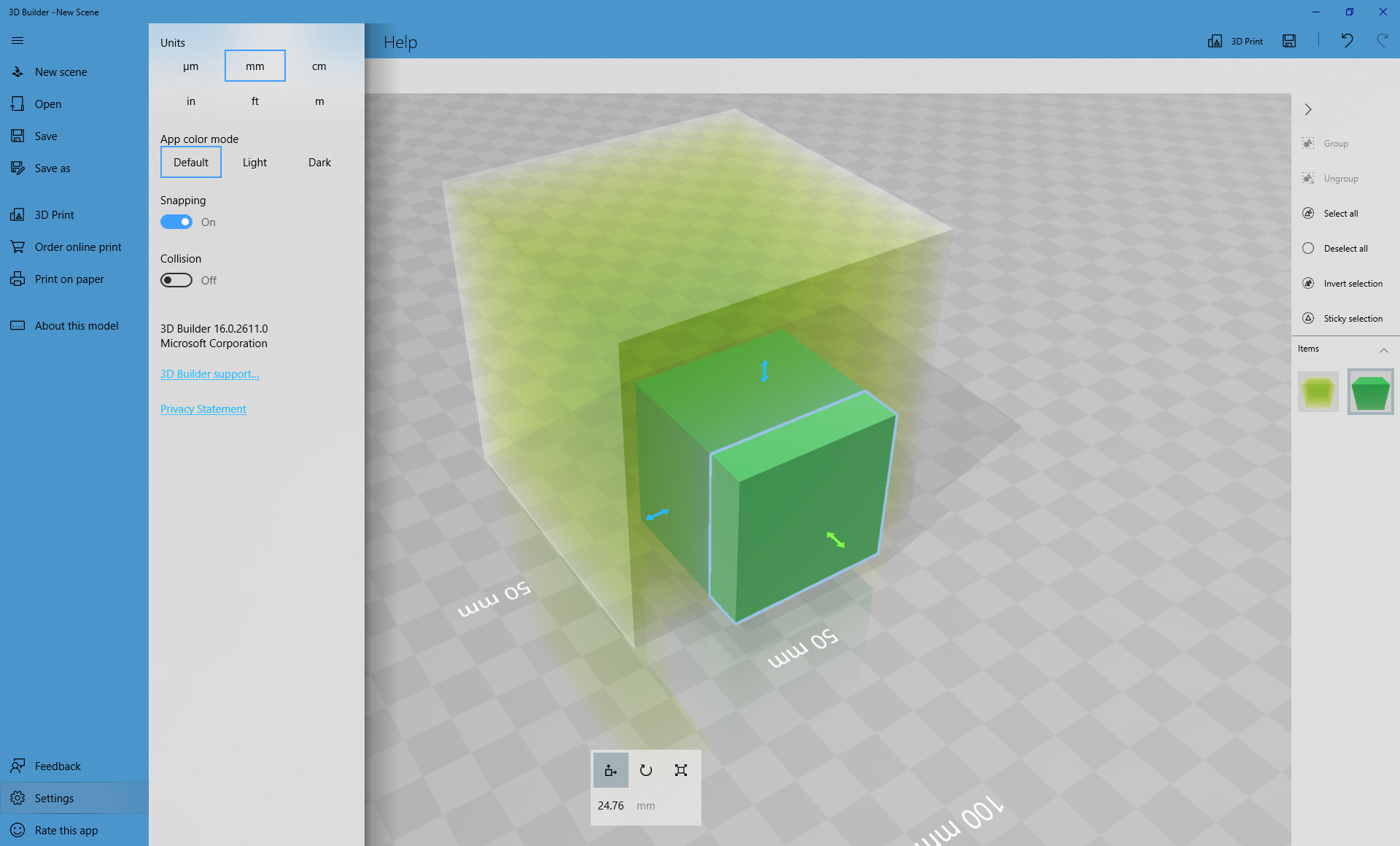Viewport: 1400px width, 846px height.
Task: Open Feedback in sidebar
Action: tap(74, 766)
